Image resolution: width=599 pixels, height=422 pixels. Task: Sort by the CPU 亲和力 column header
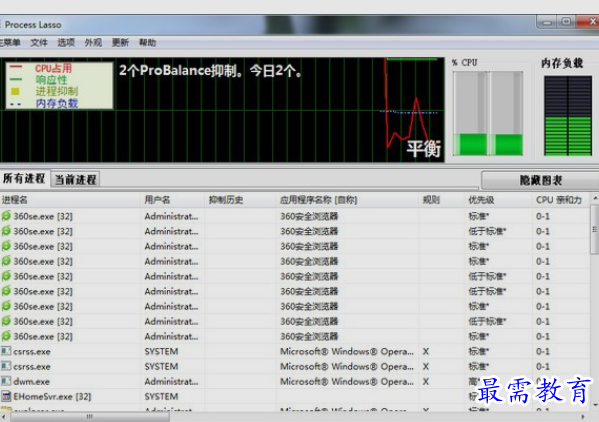pyautogui.click(x=561, y=200)
